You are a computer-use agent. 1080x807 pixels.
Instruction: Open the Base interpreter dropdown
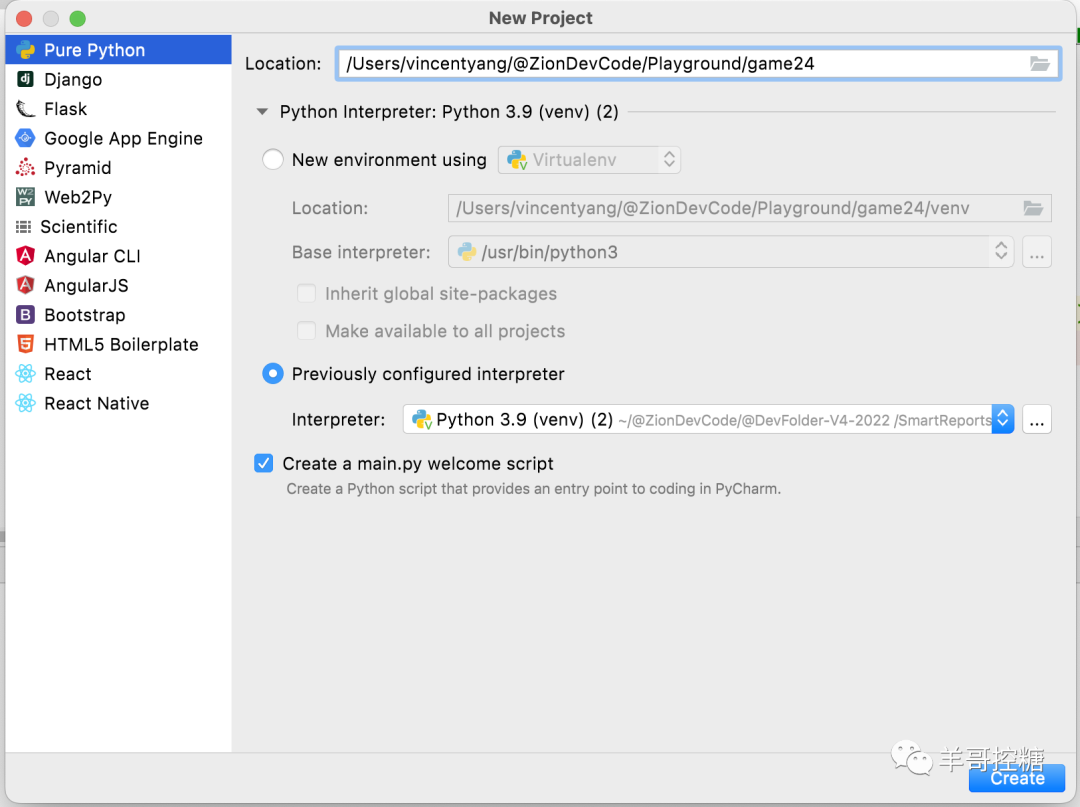click(730, 252)
